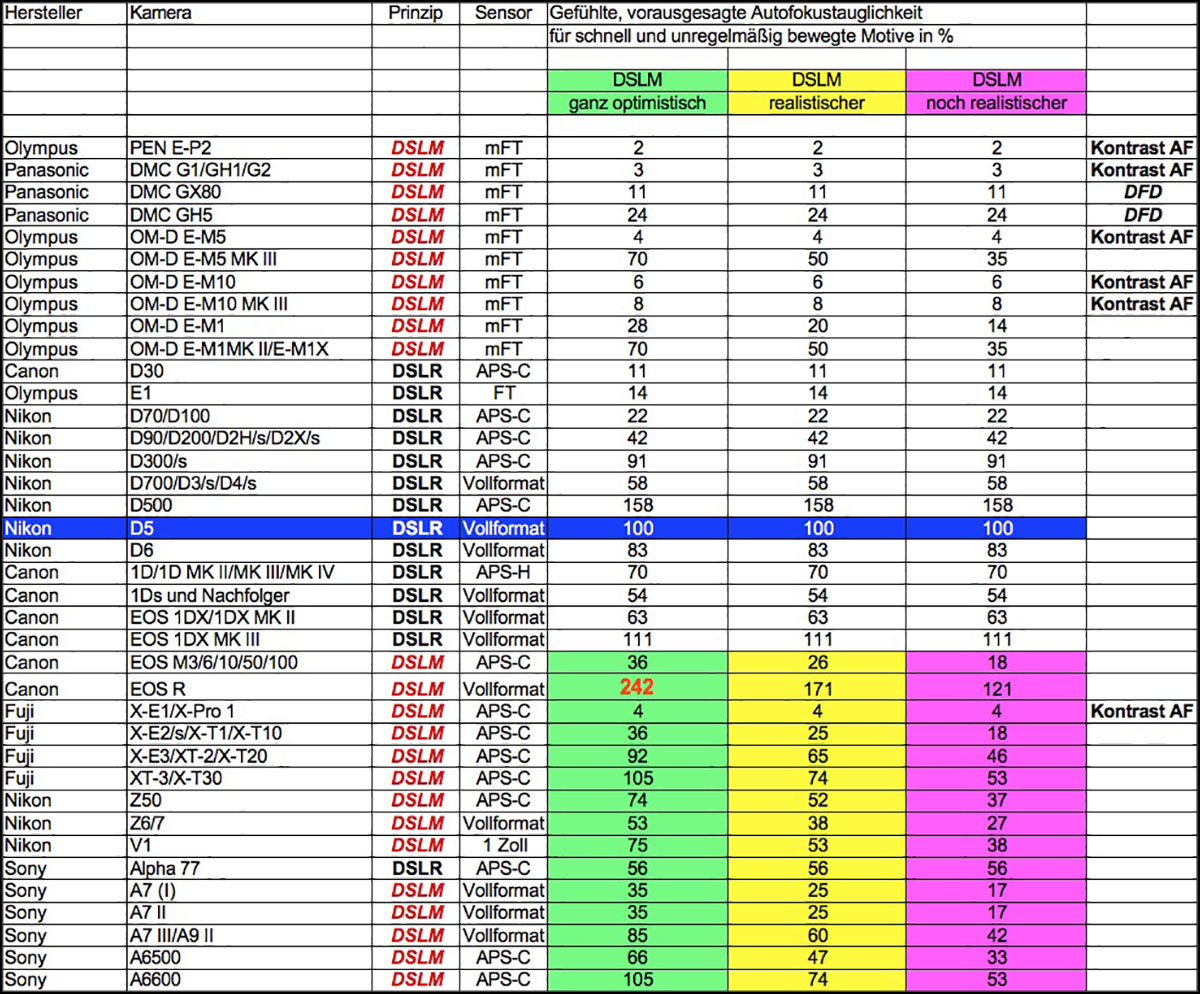The image size is (1200, 994).
Task: Click the "121" value in the magenta column
Action: (995, 689)
